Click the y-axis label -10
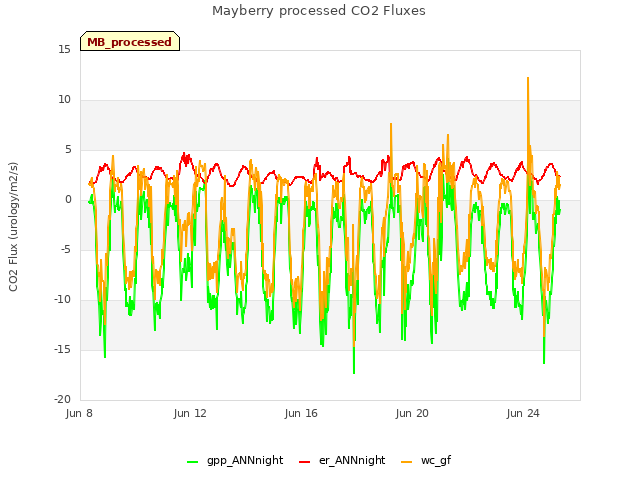 [62, 300]
